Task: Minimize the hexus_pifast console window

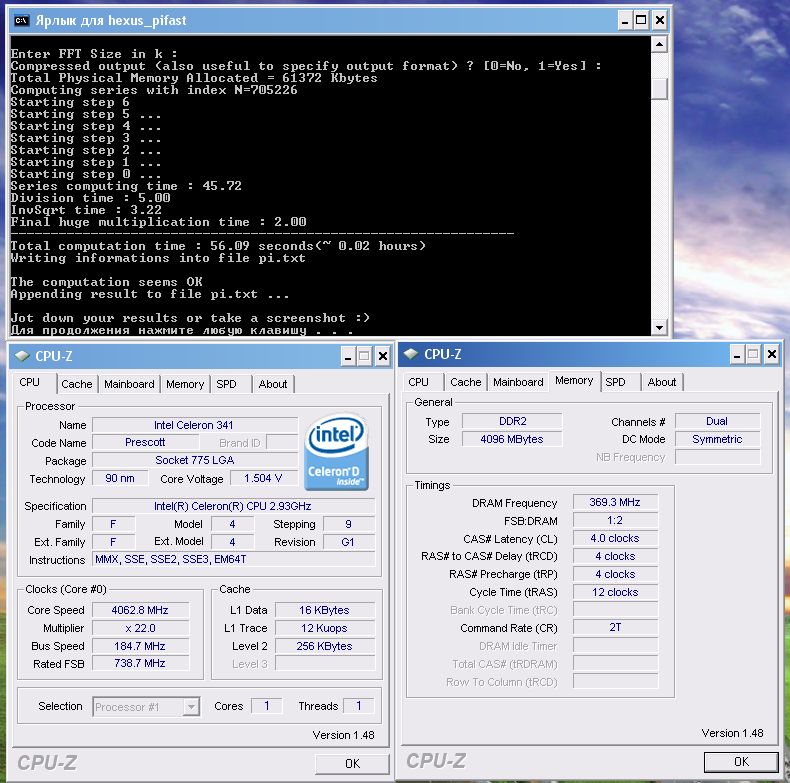Action: coord(625,21)
